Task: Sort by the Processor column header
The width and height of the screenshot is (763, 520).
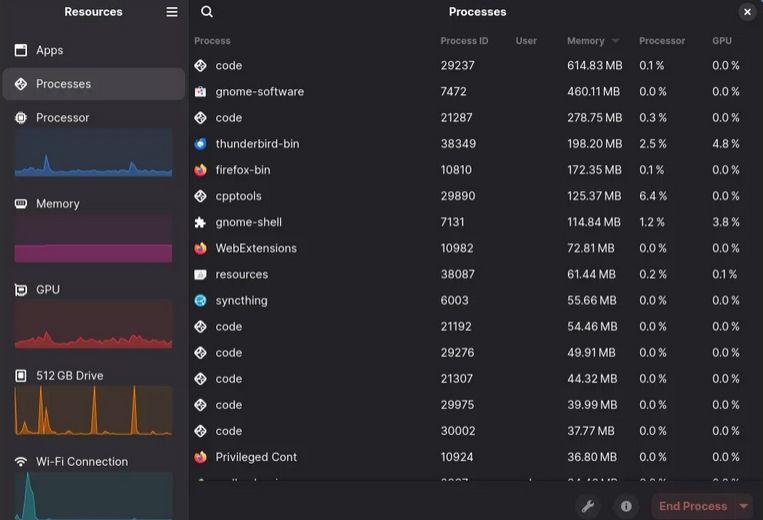Action: pos(662,41)
